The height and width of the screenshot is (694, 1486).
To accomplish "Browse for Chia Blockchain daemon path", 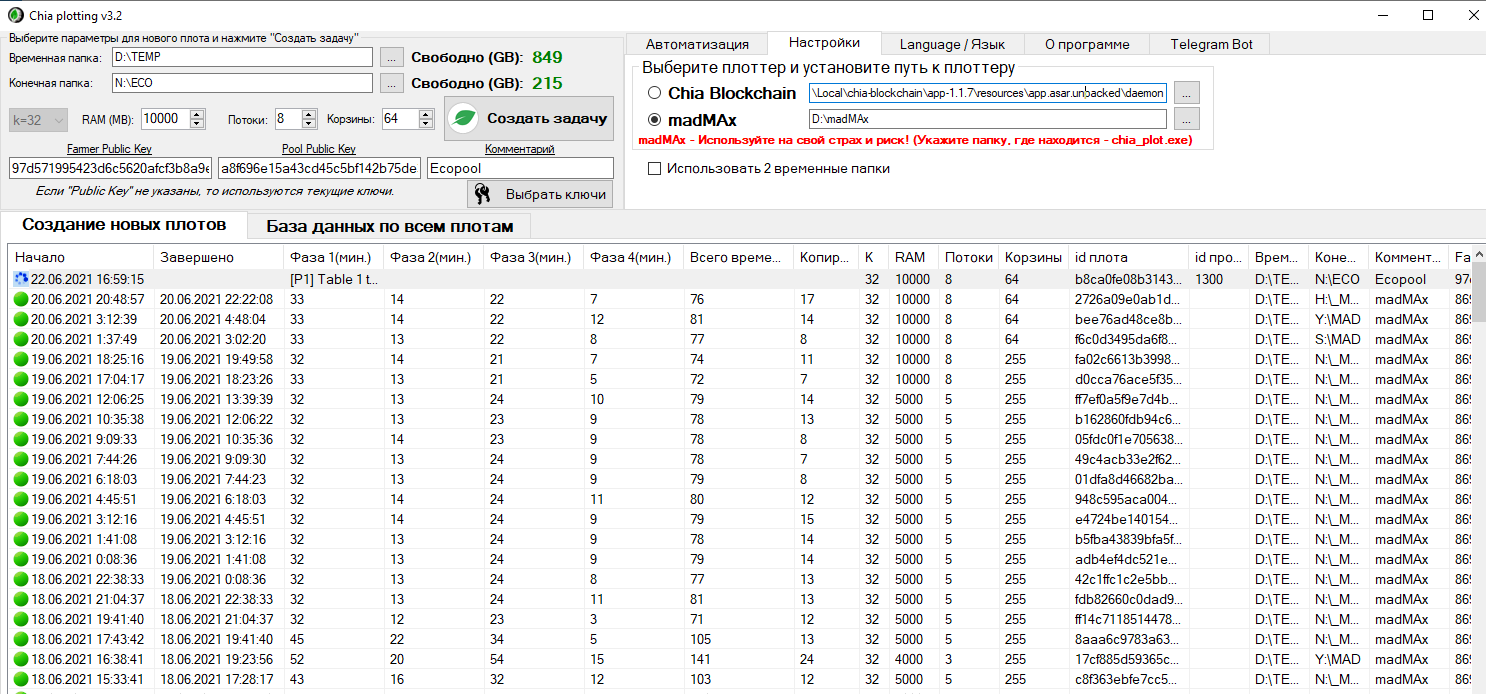I will 1185,93.
